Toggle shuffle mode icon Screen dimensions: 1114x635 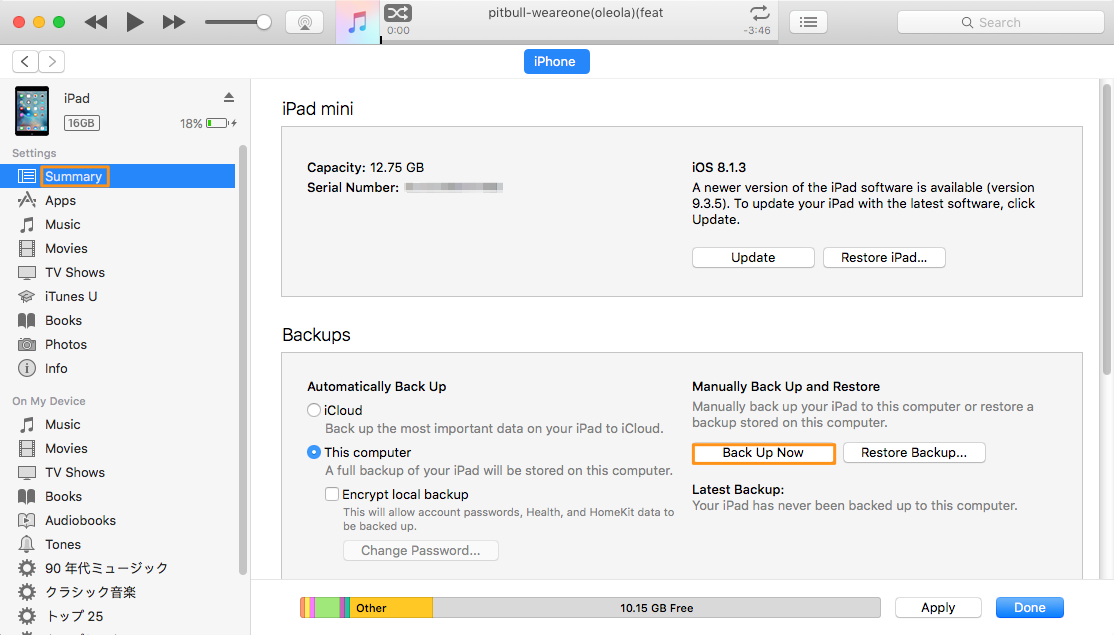(x=398, y=13)
